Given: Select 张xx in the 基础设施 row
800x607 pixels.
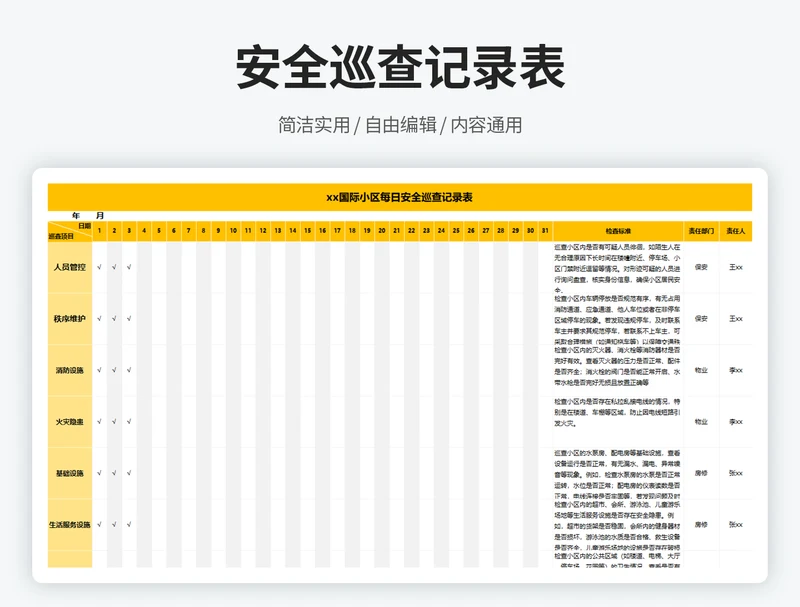Looking at the screenshot, I should point(736,473).
